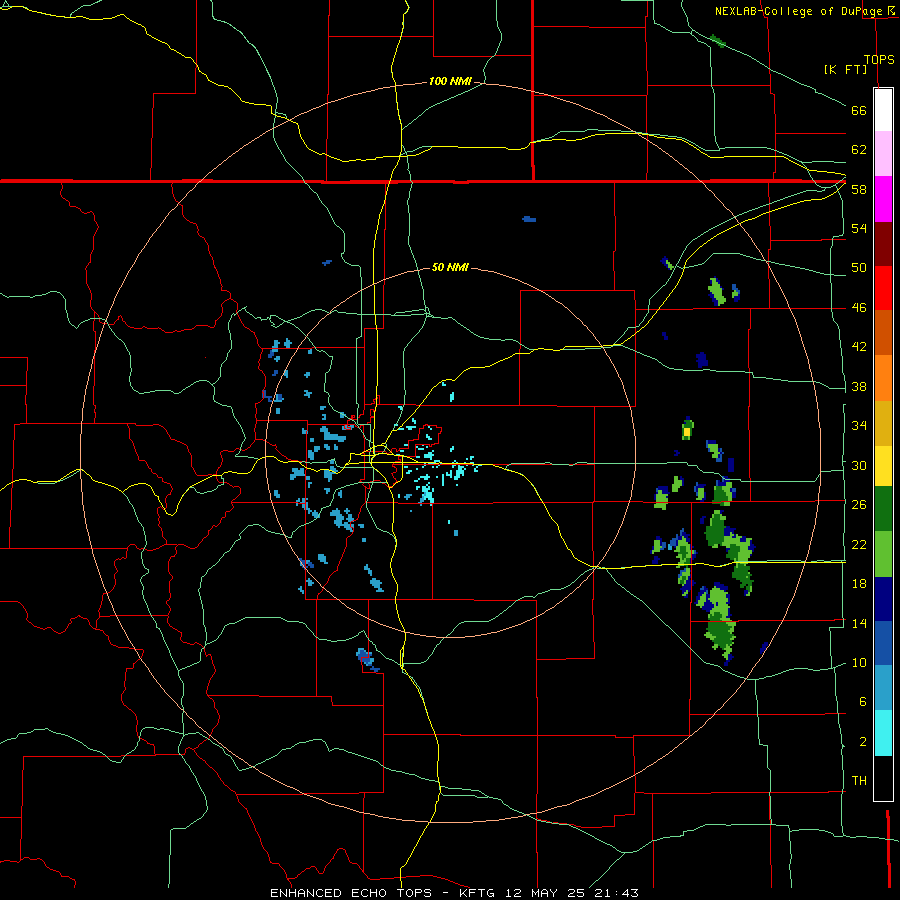Click the medium royal blue legend swatch

(883, 643)
